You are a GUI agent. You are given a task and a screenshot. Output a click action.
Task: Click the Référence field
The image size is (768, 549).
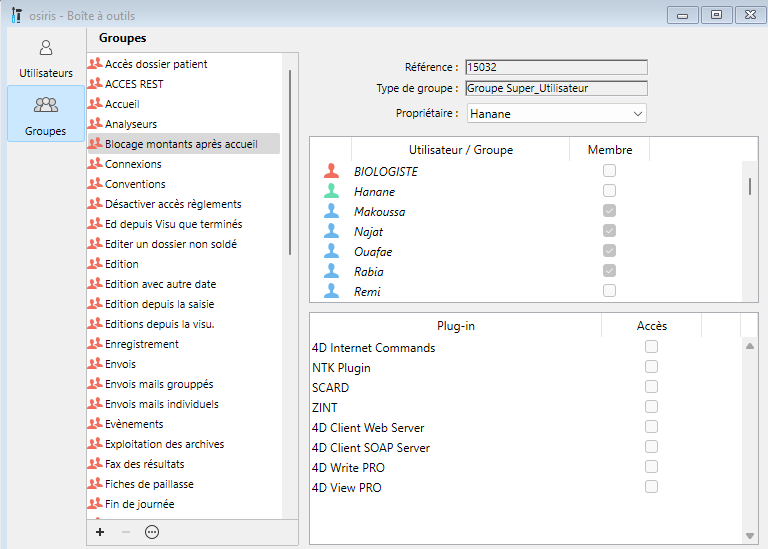[556, 68]
